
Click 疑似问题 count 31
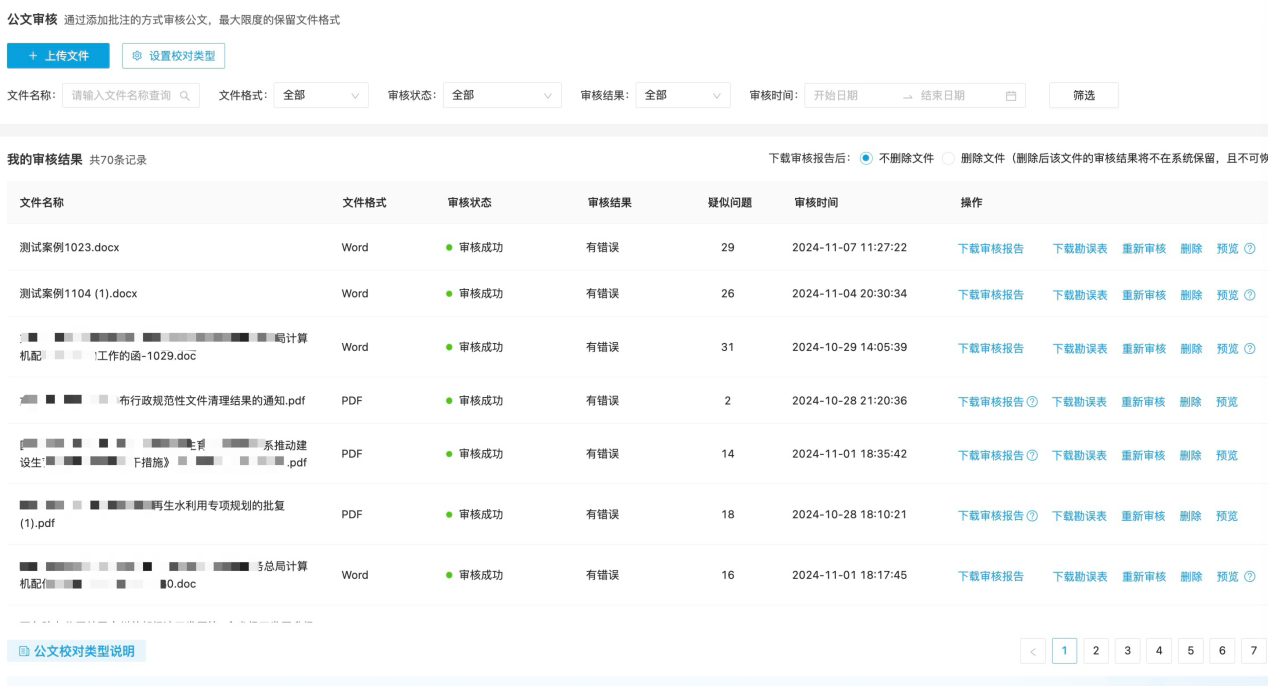tap(728, 347)
